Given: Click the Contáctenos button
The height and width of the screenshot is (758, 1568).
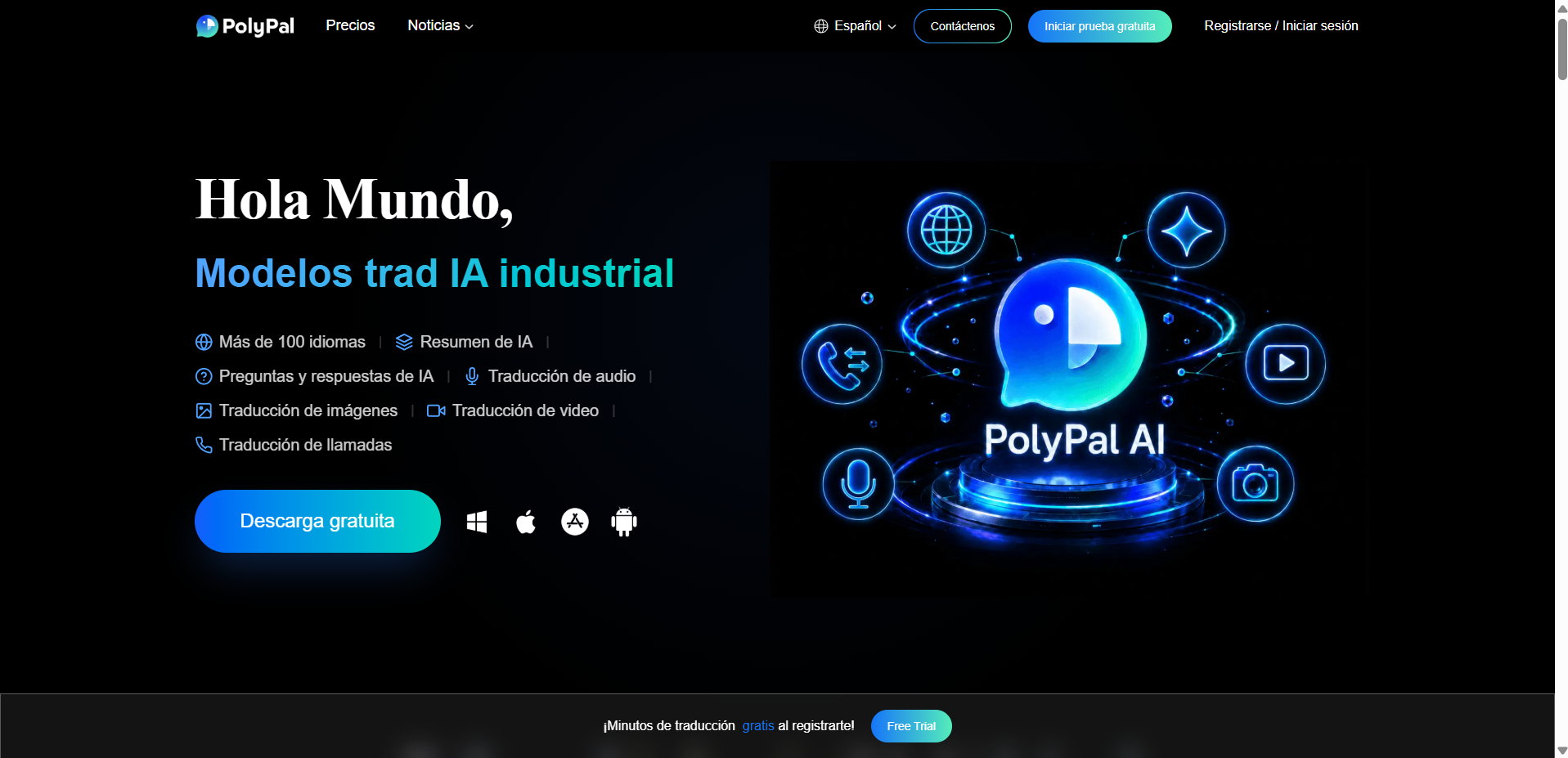Looking at the screenshot, I should click(x=962, y=26).
